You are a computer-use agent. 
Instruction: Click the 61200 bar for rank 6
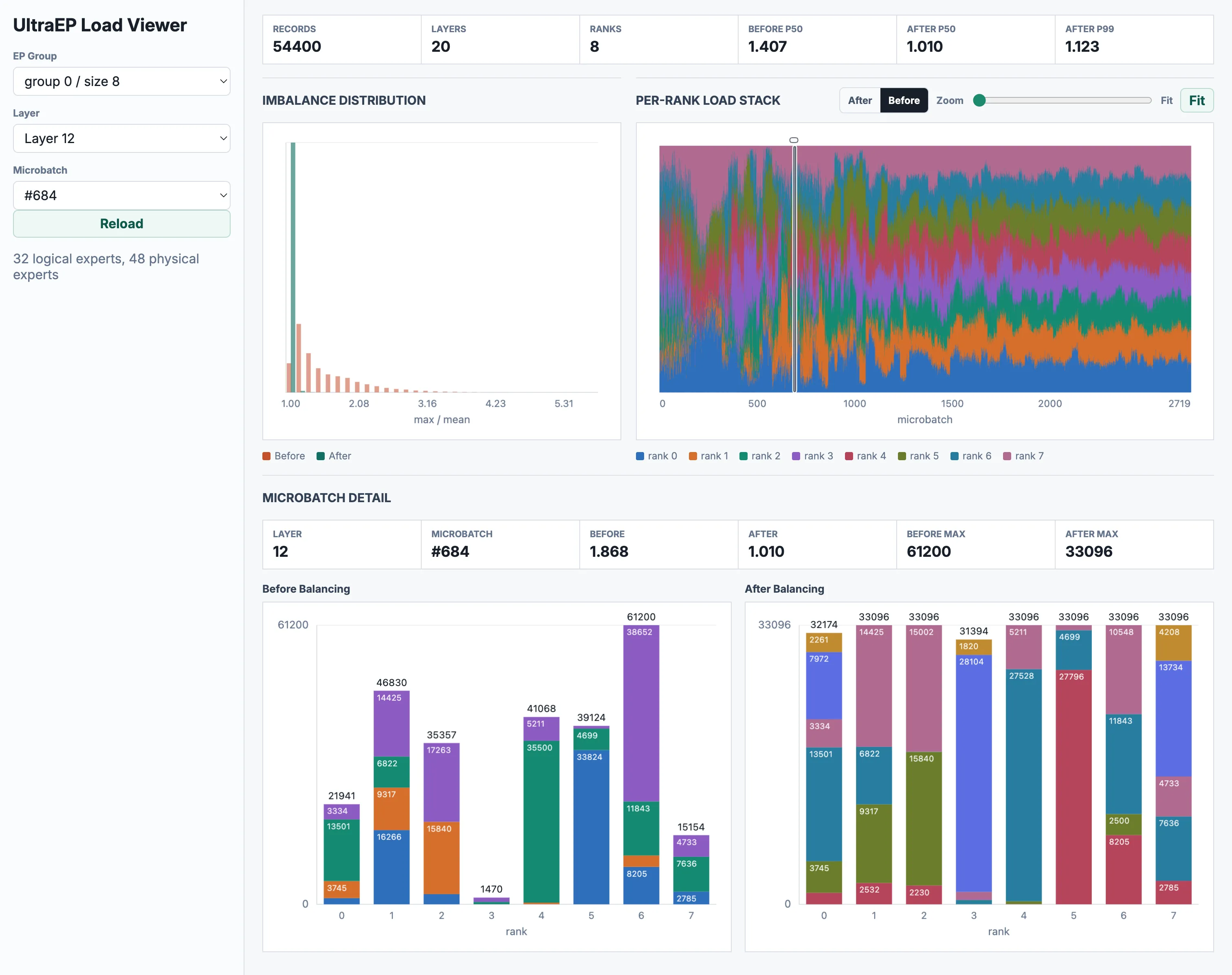641,765
